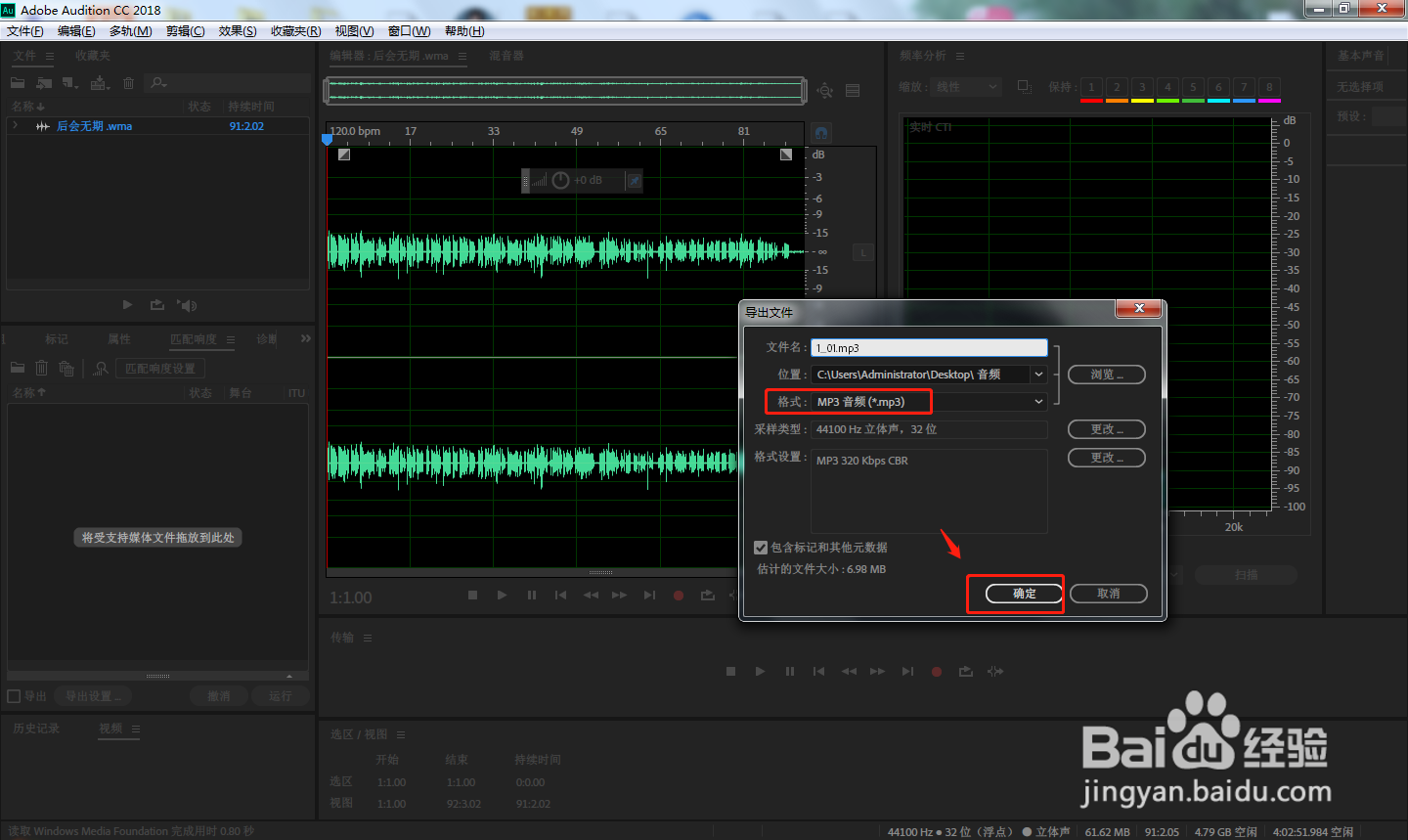Click the stop icon in the Transport panel
Image resolution: width=1408 pixels, height=840 pixels.
click(730, 672)
